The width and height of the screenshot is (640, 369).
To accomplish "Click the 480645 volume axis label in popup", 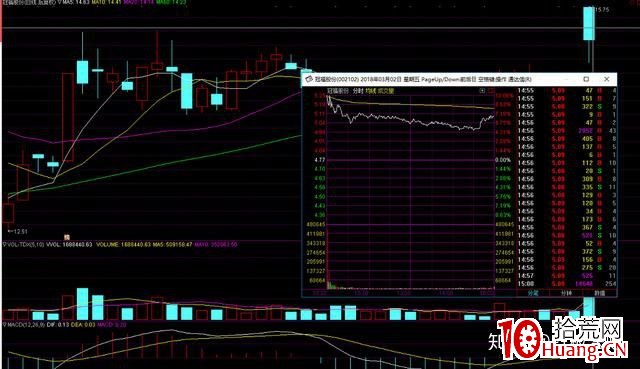I will 316,225.
